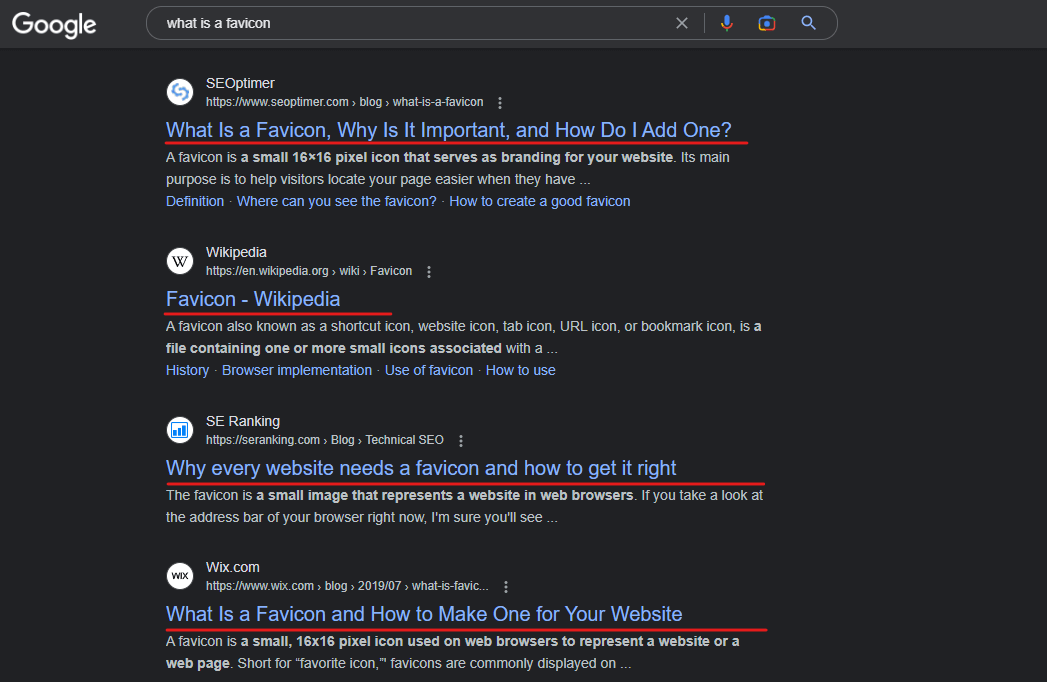Image resolution: width=1047 pixels, height=682 pixels.
Task: Open the 'Definition' sitelink under SEOptimer
Action: (195, 201)
